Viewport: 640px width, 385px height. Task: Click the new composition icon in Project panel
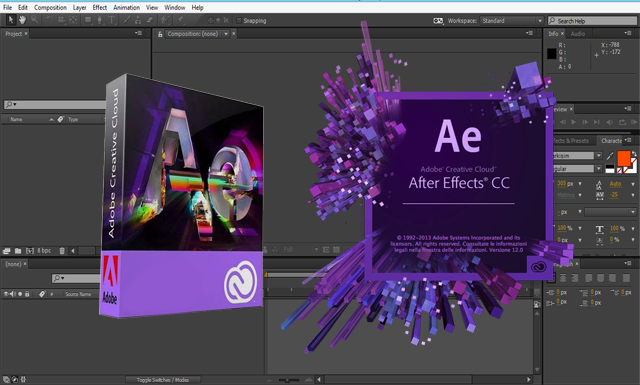pos(30,251)
